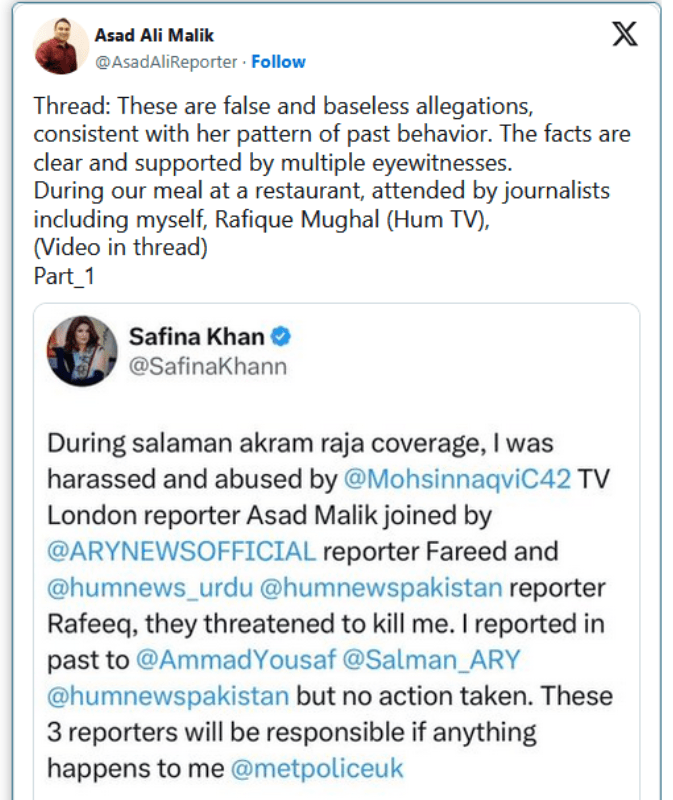Click the @AsadAliReporter handle
This screenshot has width=673, height=800.
(165, 62)
